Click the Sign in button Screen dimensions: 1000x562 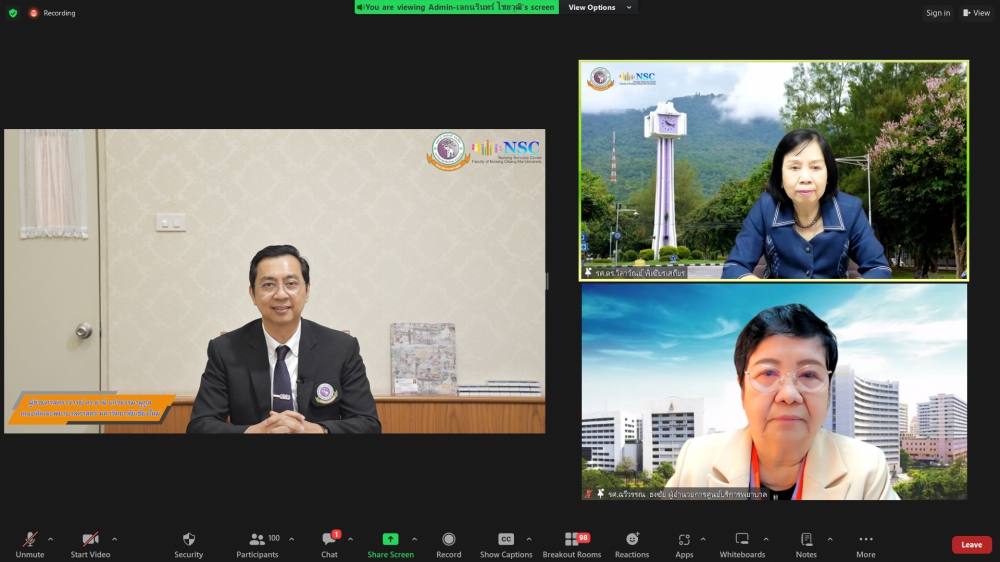point(938,13)
